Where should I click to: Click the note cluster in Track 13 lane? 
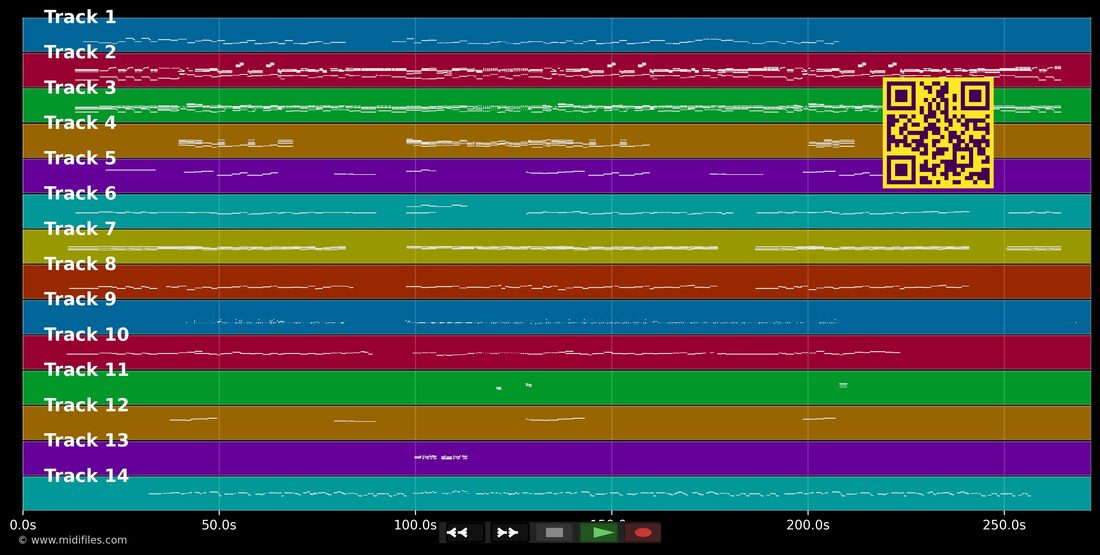pyautogui.click(x=441, y=457)
